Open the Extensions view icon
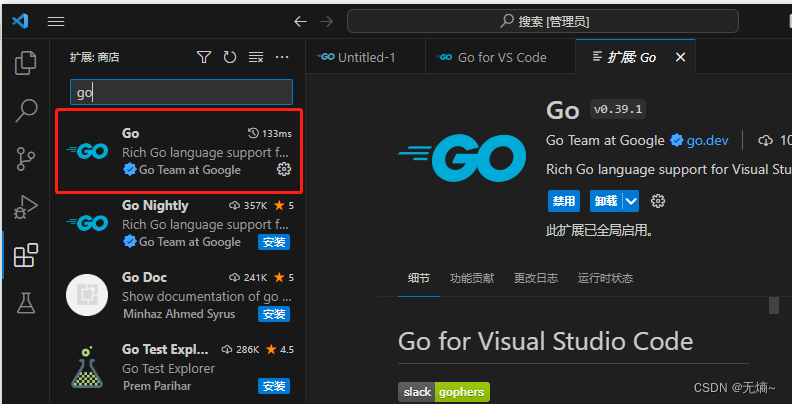The image size is (792, 404). point(26,255)
